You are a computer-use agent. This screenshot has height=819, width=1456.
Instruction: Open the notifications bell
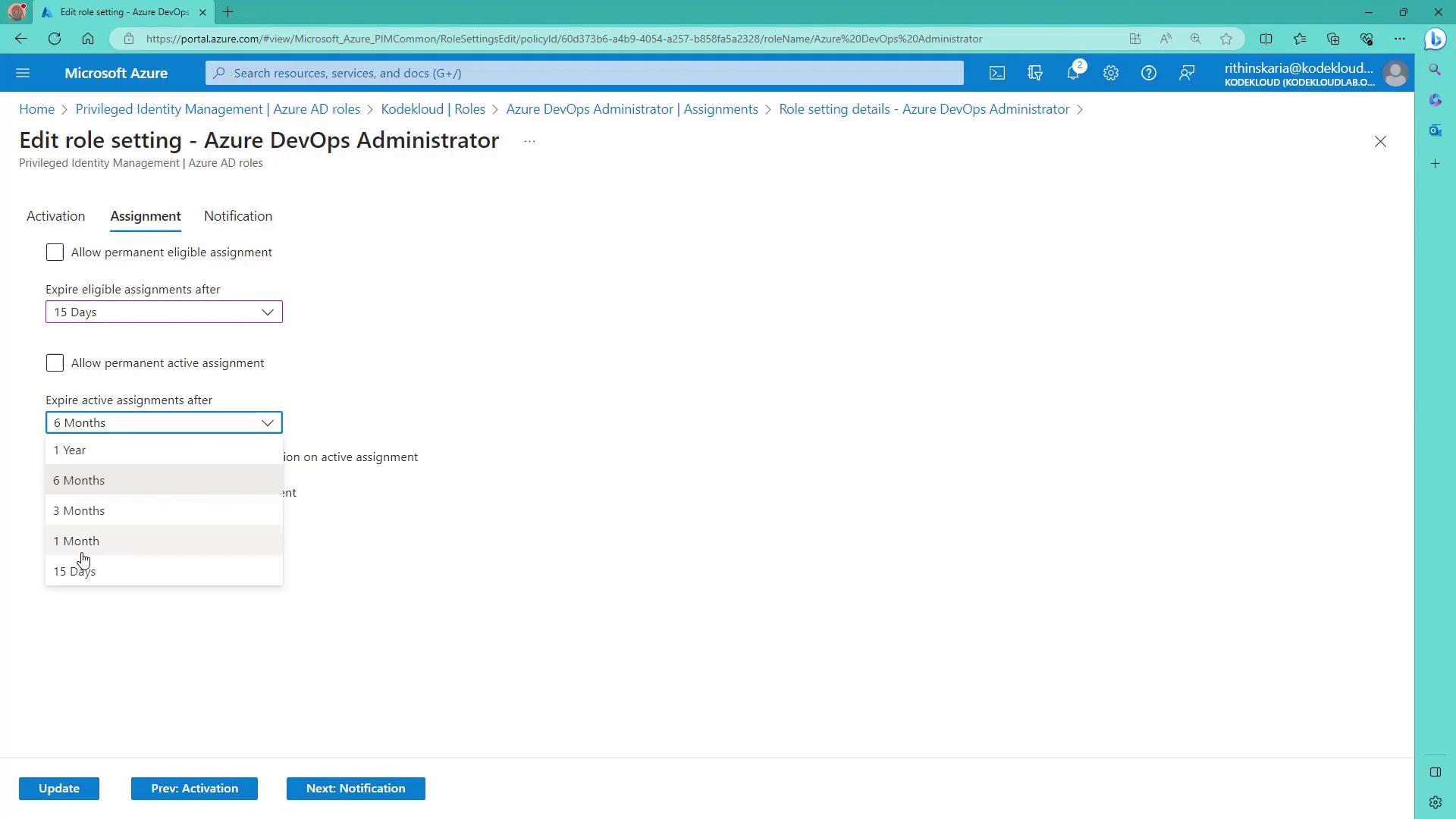point(1072,74)
